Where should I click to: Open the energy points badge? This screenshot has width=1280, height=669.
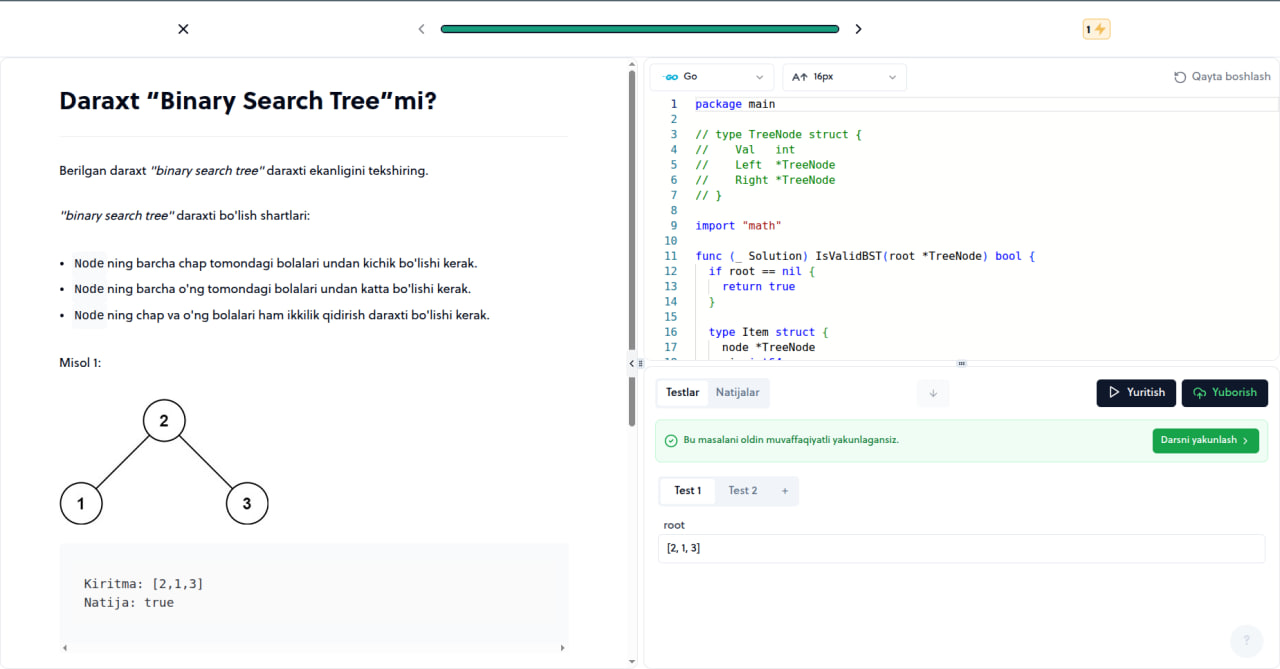tap(1097, 29)
